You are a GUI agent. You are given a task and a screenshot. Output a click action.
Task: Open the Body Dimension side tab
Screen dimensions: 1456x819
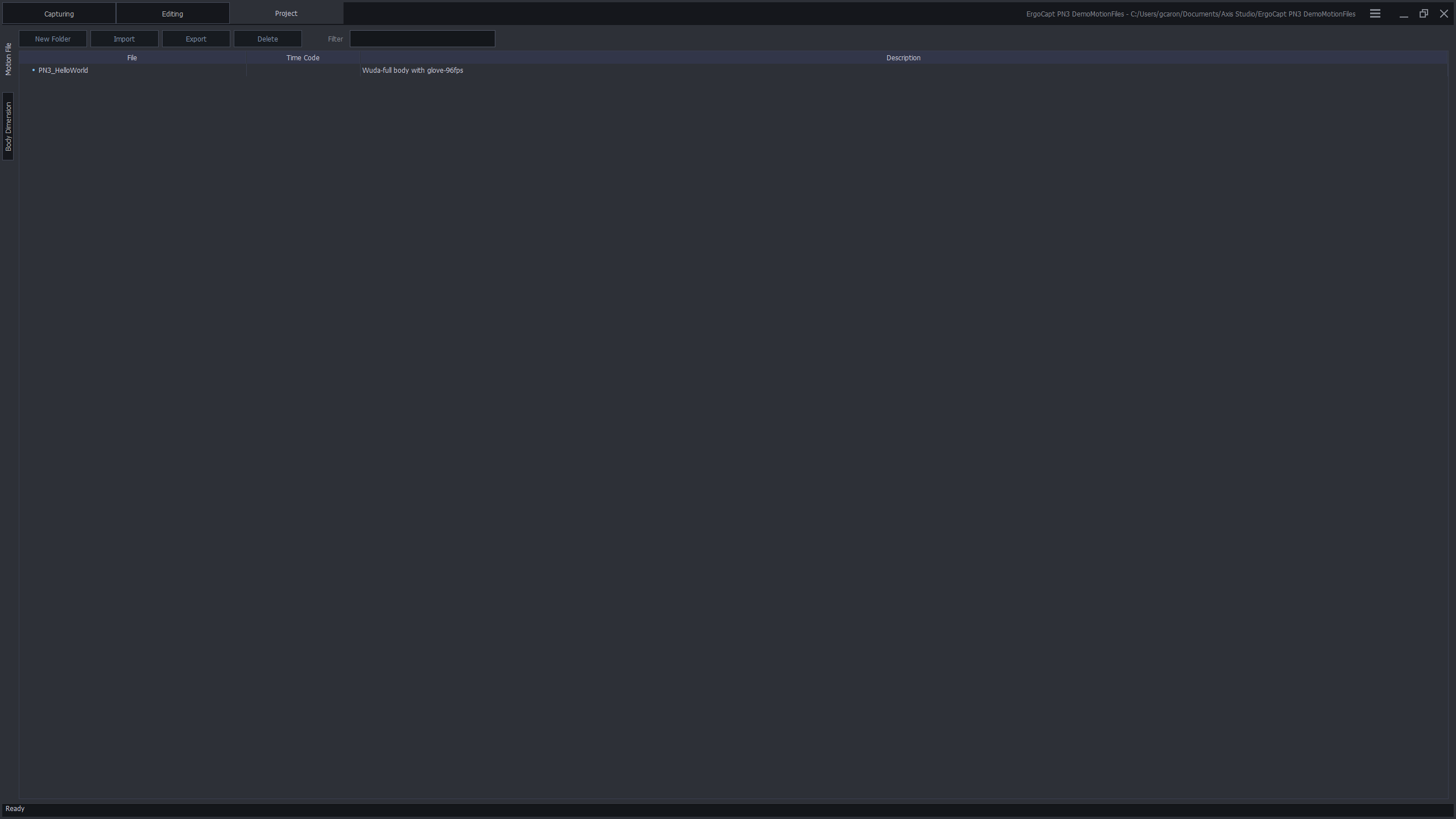[8, 126]
